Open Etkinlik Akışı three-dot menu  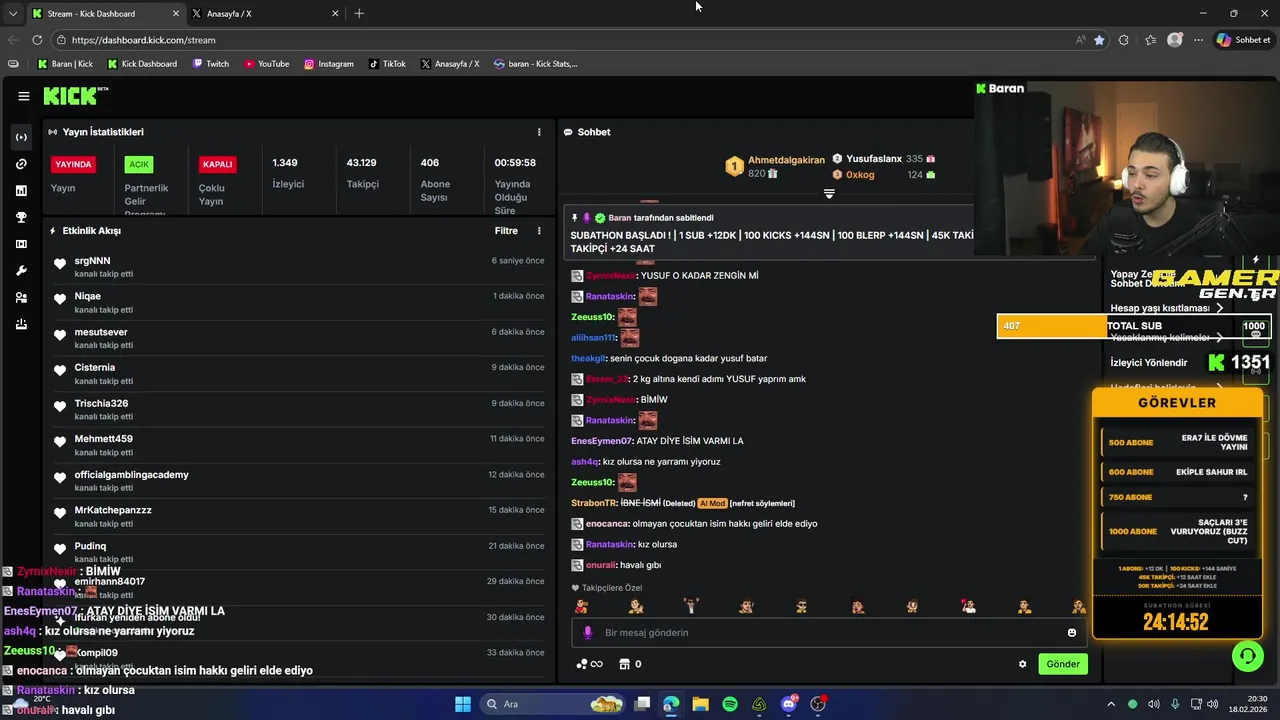point(539,231)
